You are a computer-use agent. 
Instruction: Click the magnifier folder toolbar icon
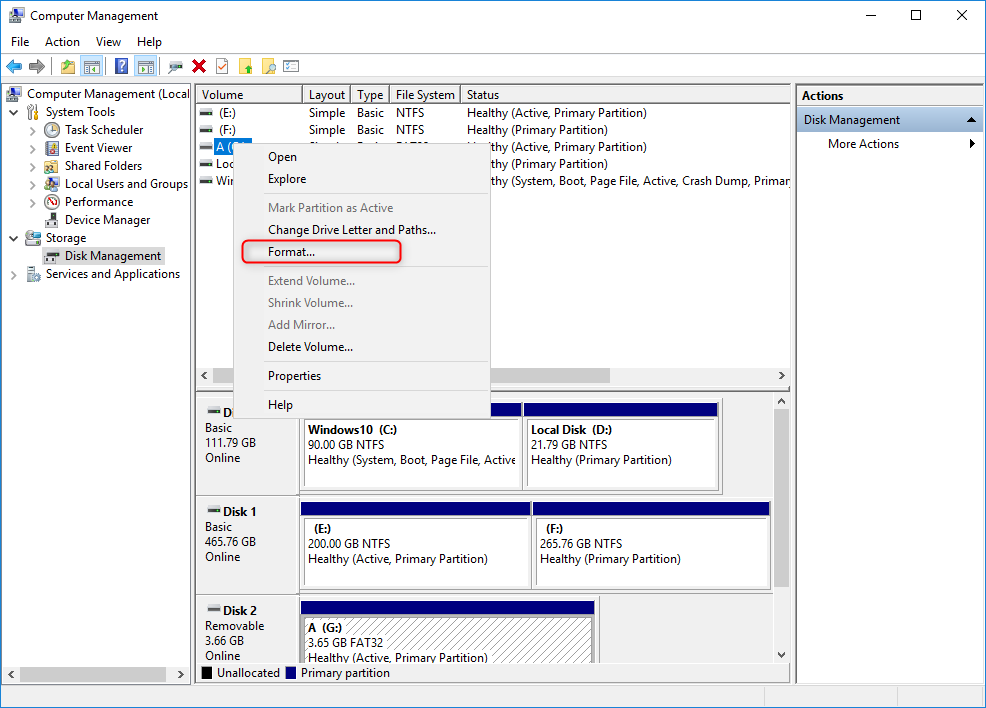268,67
